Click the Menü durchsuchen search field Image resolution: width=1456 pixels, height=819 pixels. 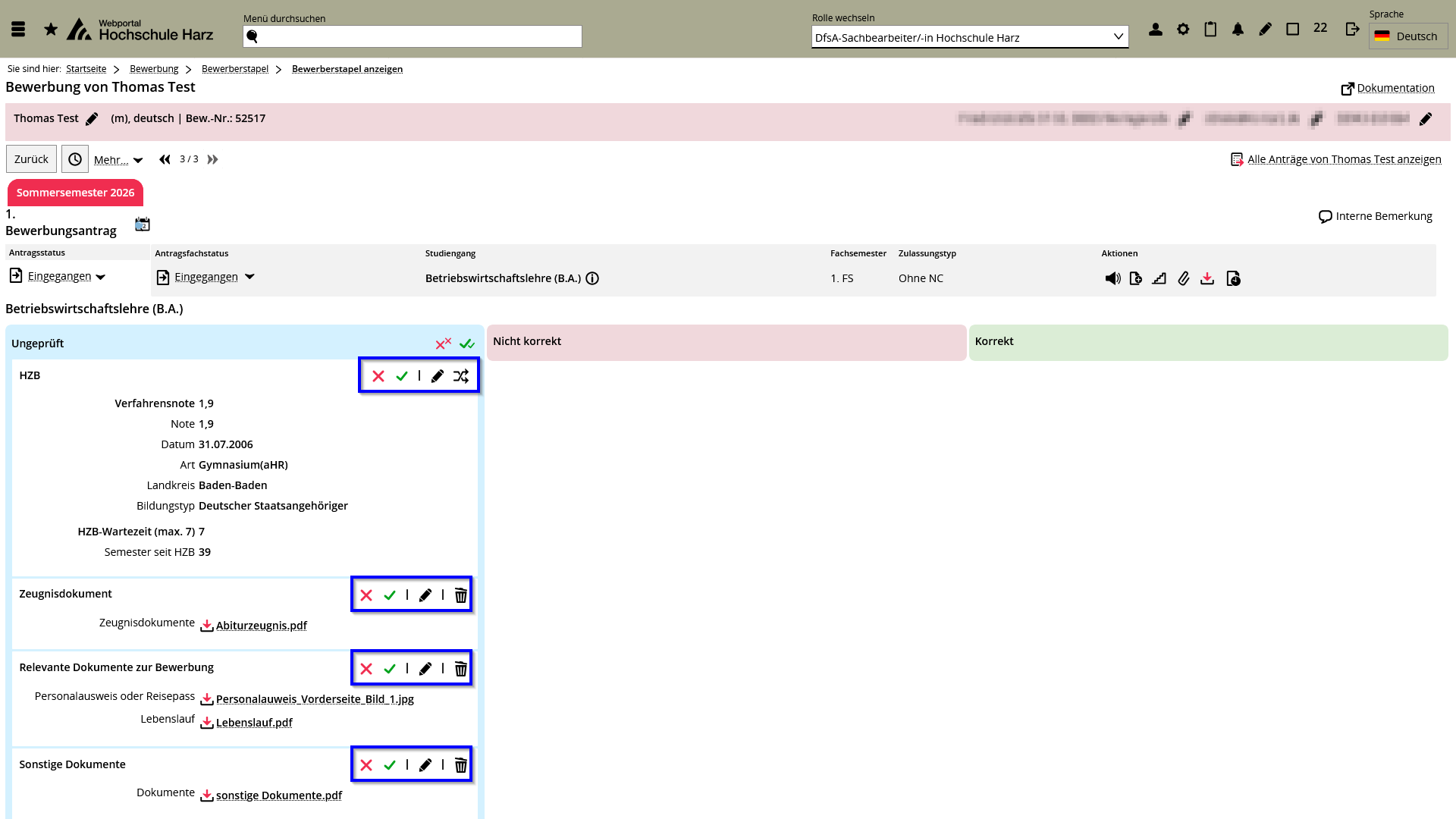coord(413,36)
